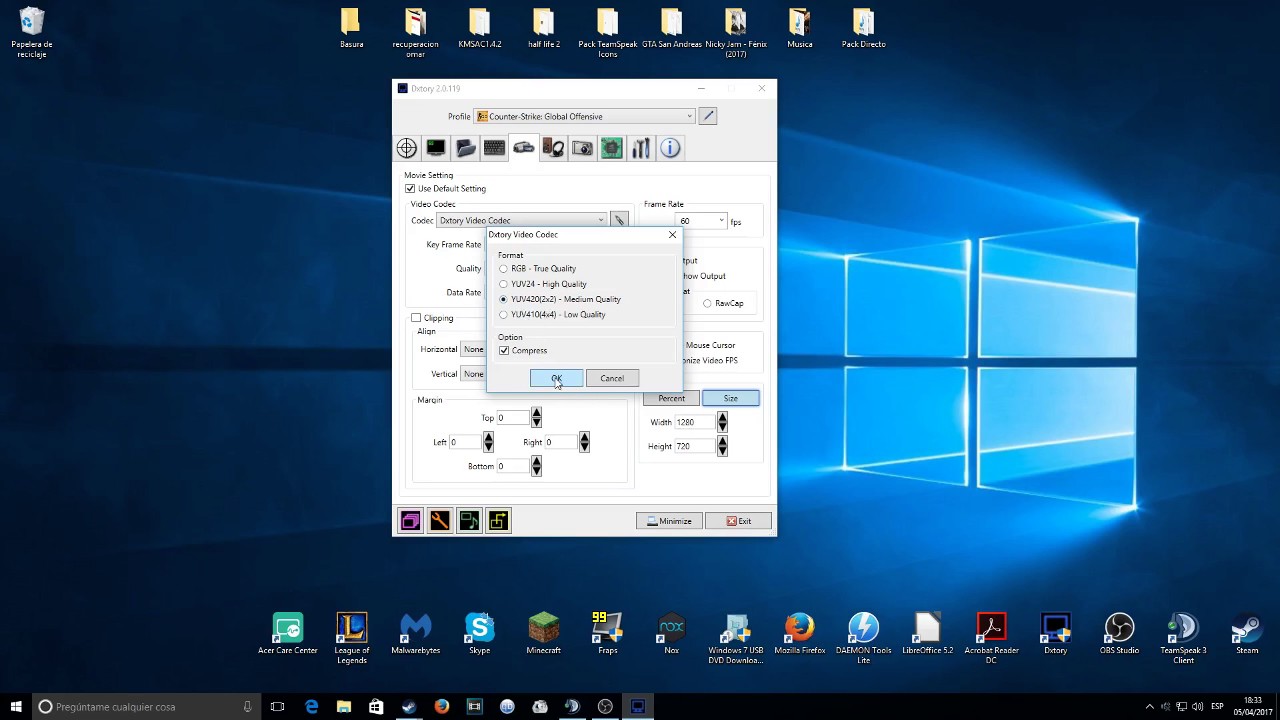Open the Overlay crosshair tab
Screen dimensions: 1280x720
click(x=407, y=148)
